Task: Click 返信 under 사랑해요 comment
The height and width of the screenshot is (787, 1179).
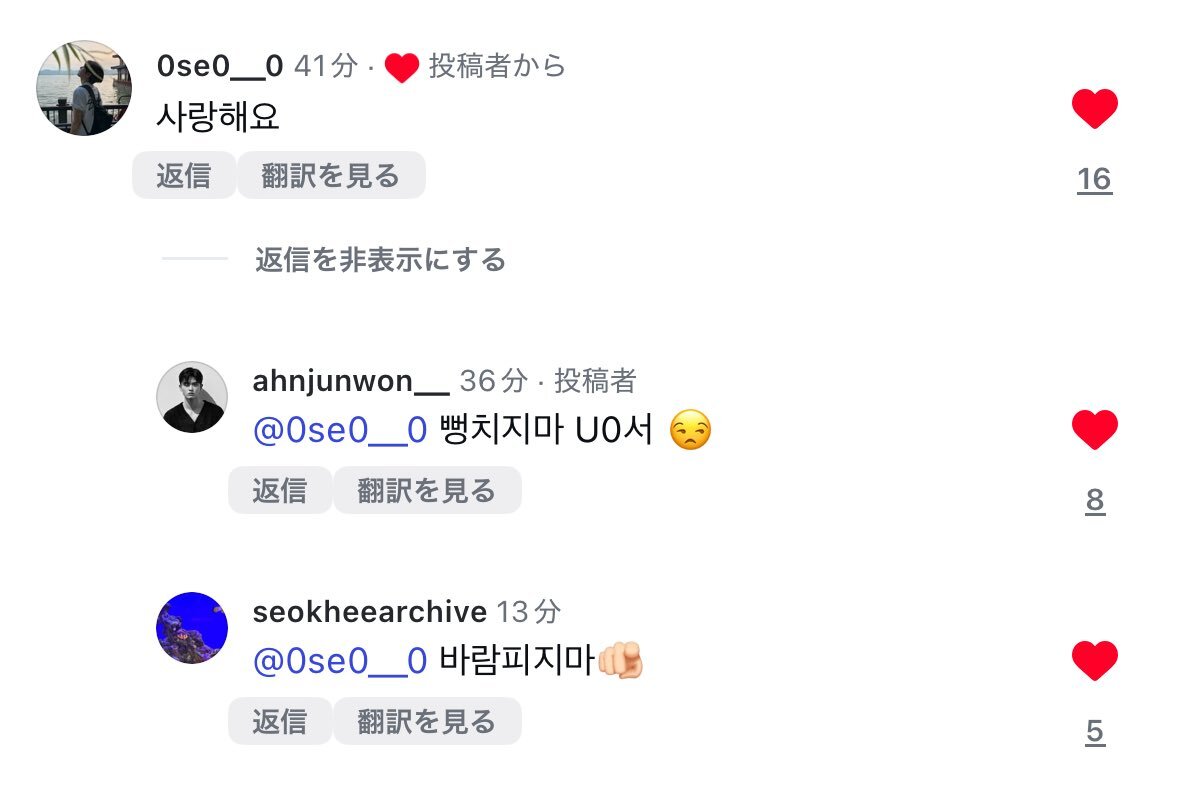Action: click(x=183, y=175)
